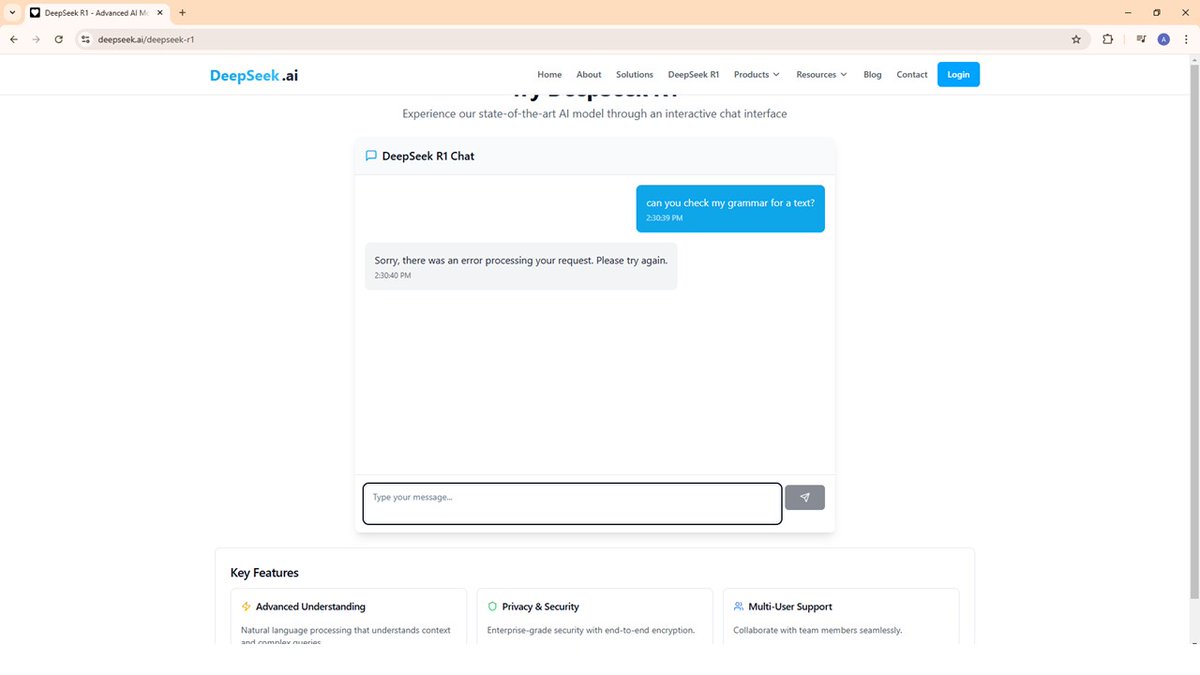Go to the Home nav link
Viewport: 1200px width, 675px height.
click(549, 74)
